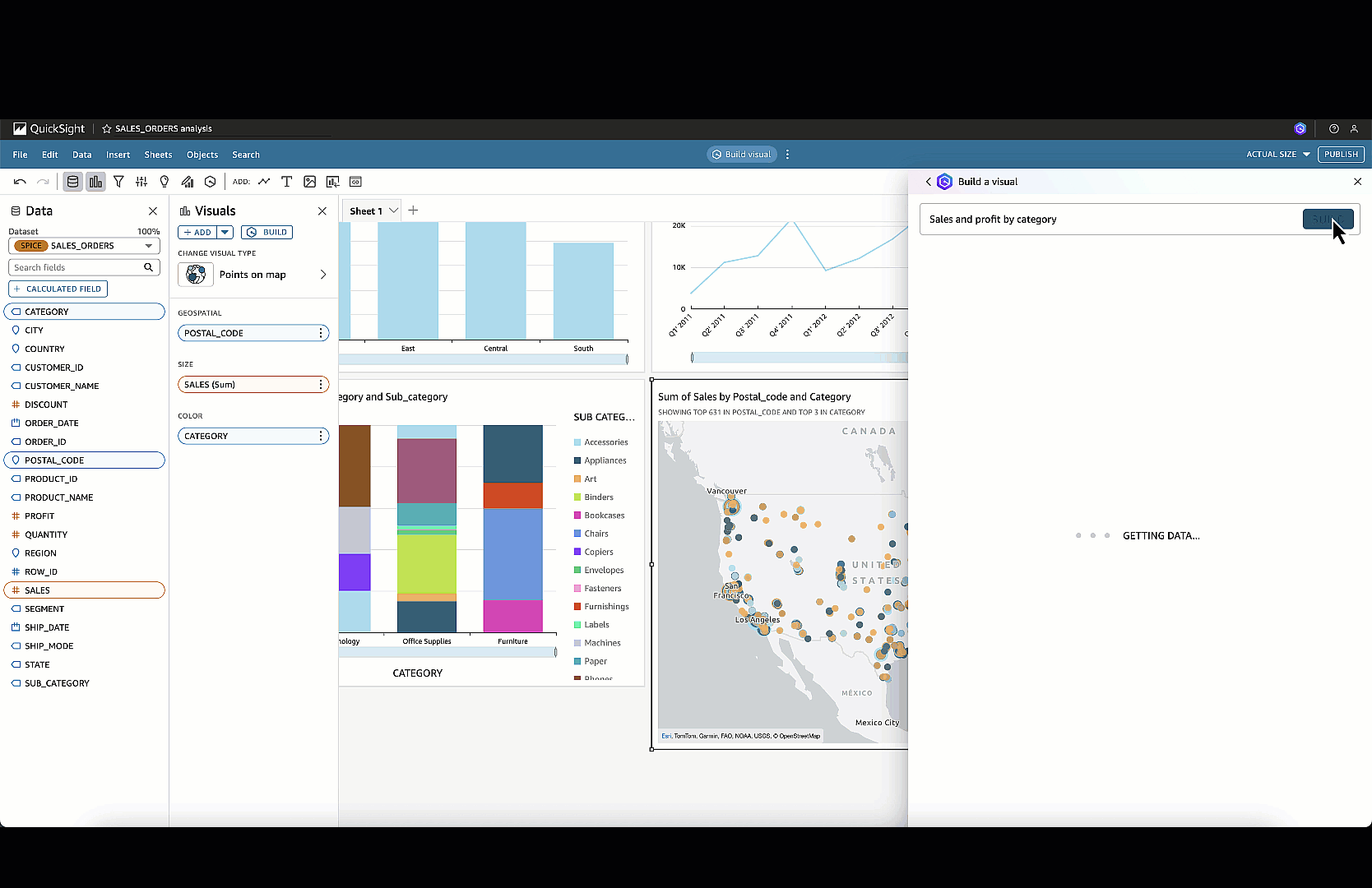Click the help question mark icon

coord(1333,129)
